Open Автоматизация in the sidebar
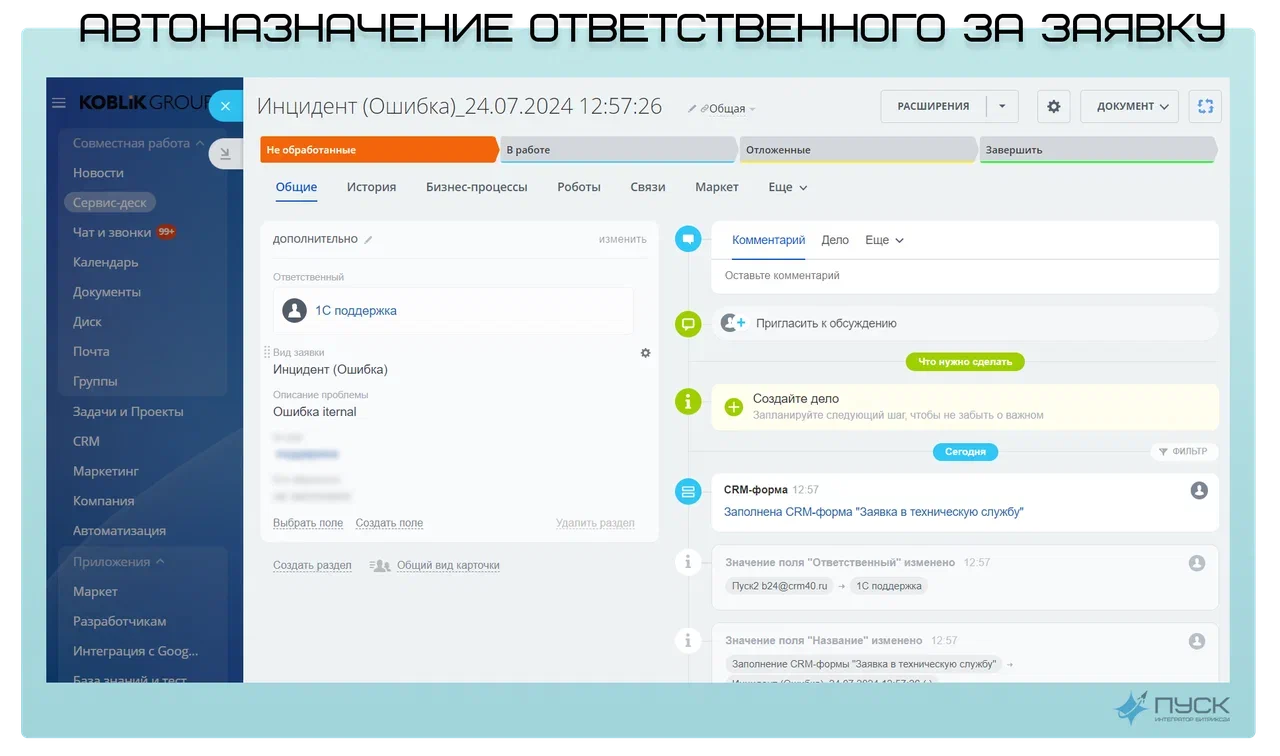This screenshot has height=756, width=1280. [x=119, y=531]
